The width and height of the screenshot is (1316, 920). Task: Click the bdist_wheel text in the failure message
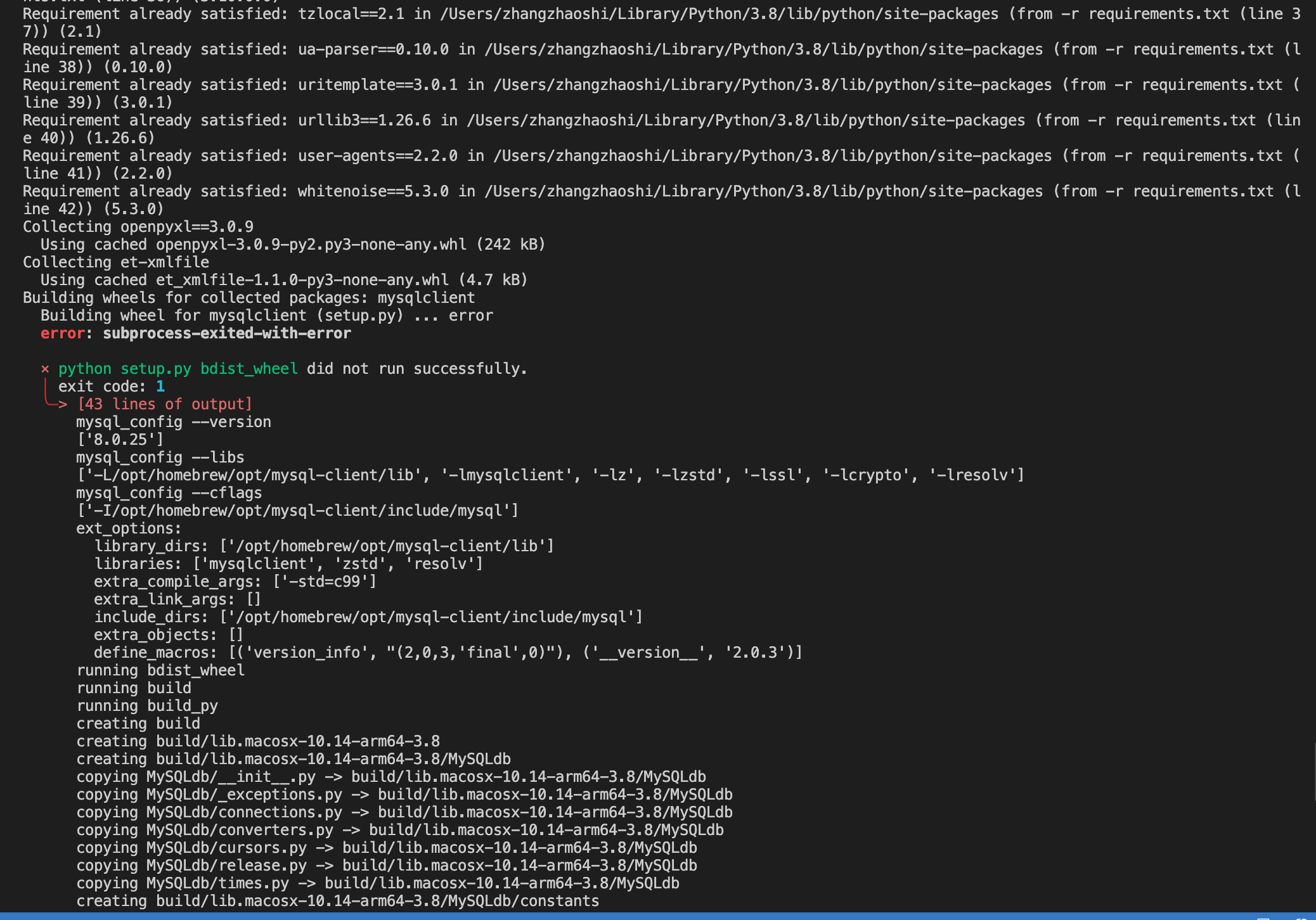pos(250,368)
